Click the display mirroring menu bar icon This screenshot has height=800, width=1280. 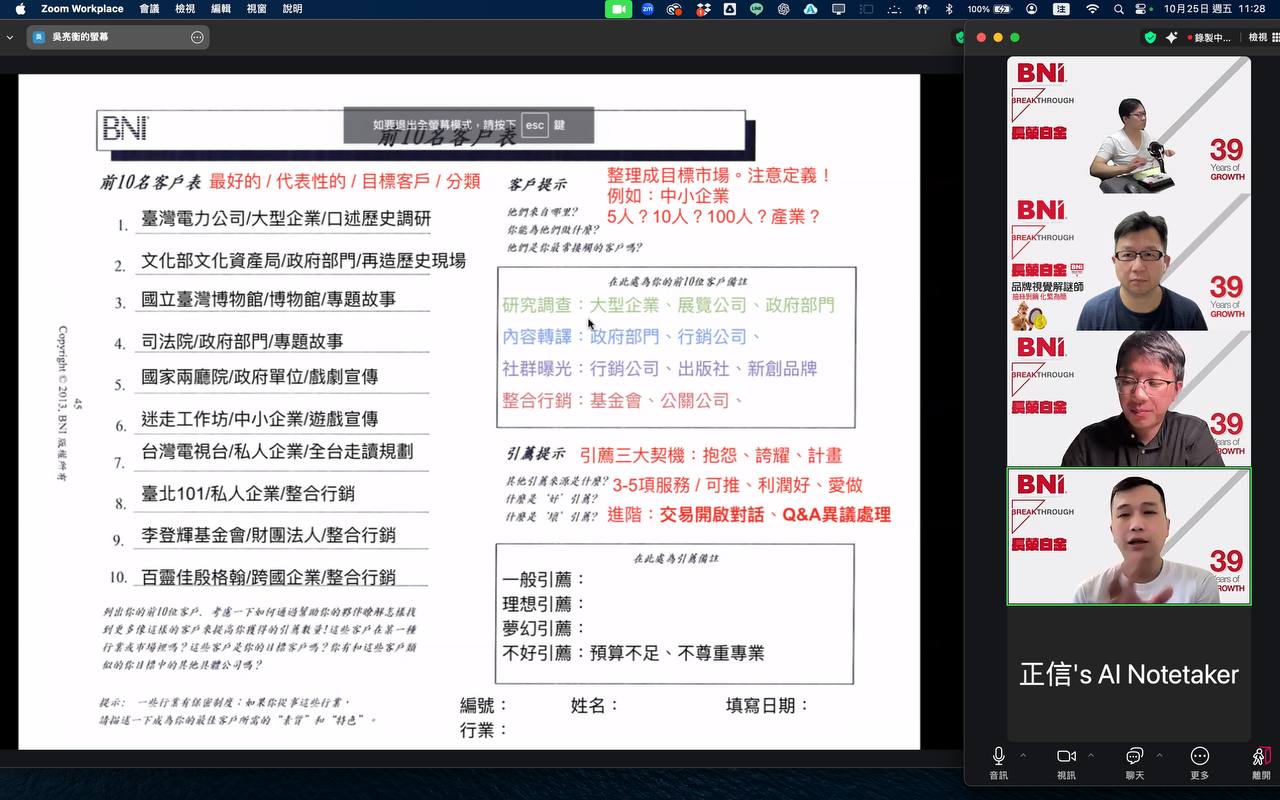(x=838, y=8)
